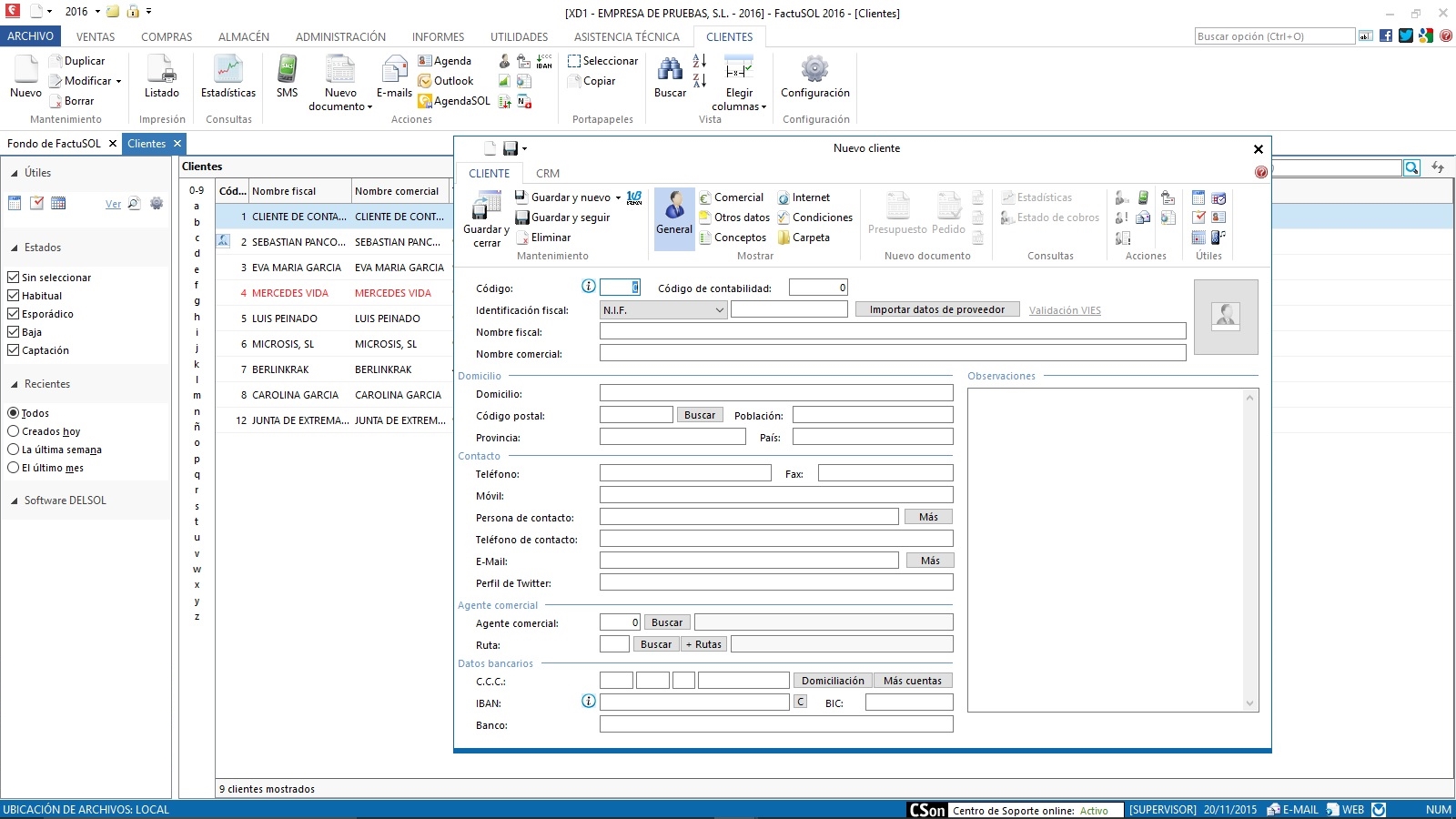Click Importar datos de proveedor button
This screenshot has width=1456, height=819.
[x=937, y=309]
